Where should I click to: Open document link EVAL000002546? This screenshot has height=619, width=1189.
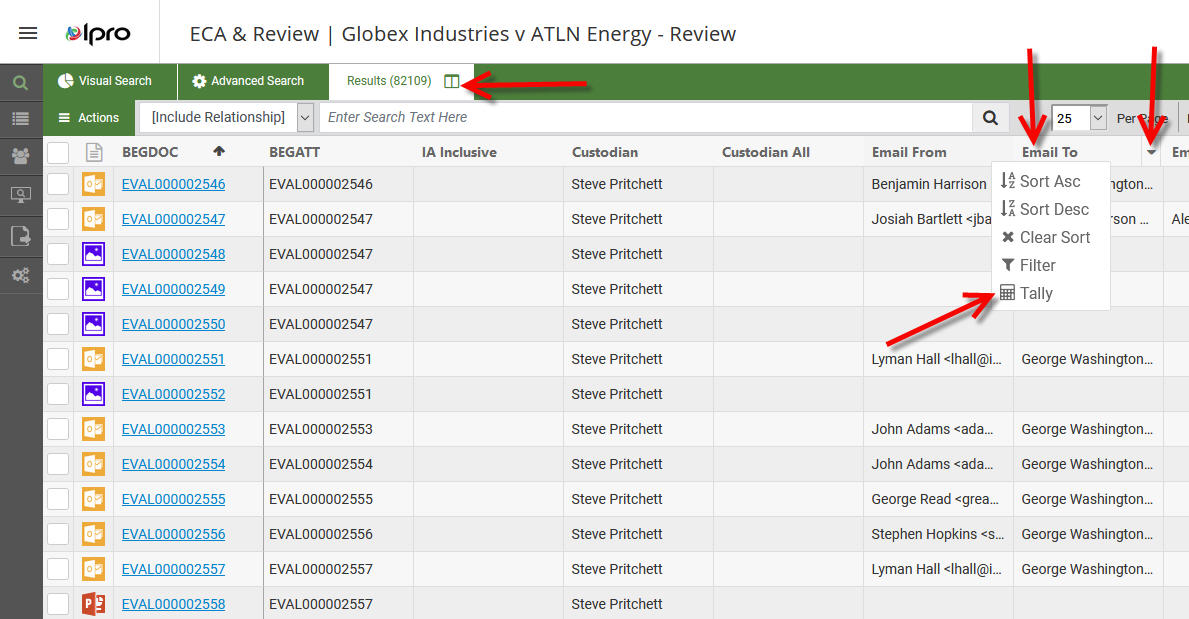point(174,184)
